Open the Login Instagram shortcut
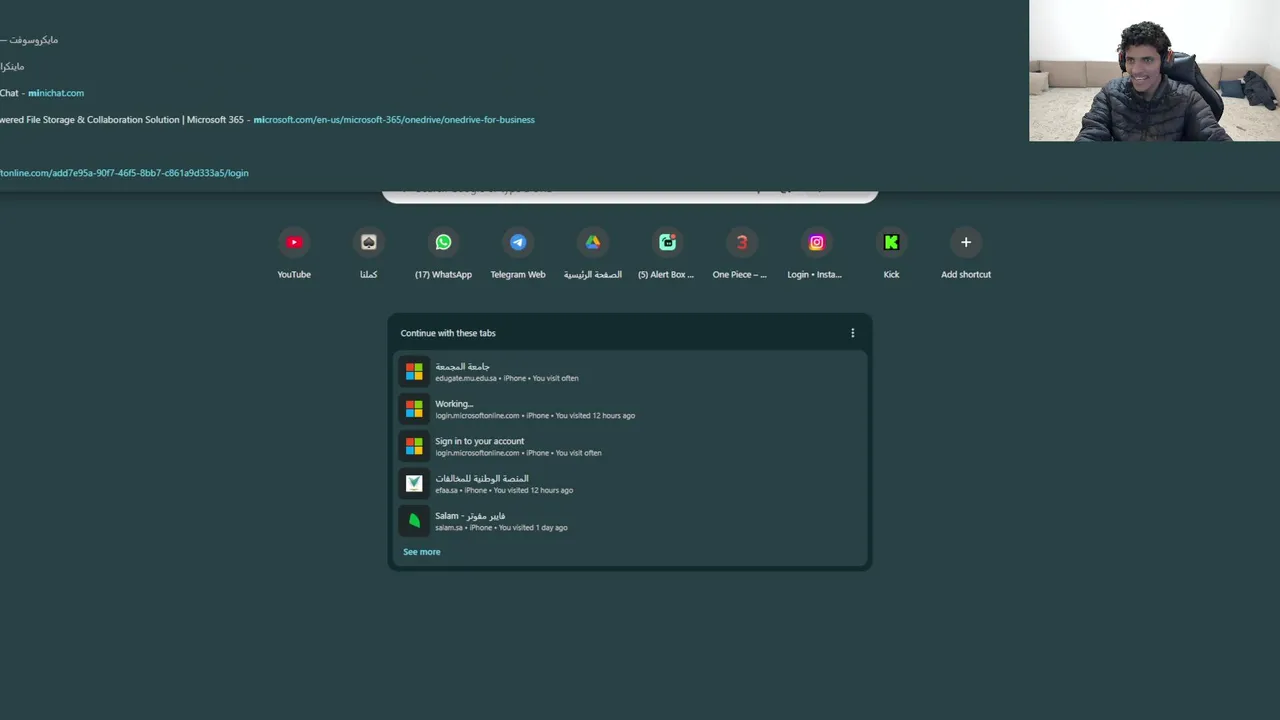1280x720 pixels. tap(816, 254)
